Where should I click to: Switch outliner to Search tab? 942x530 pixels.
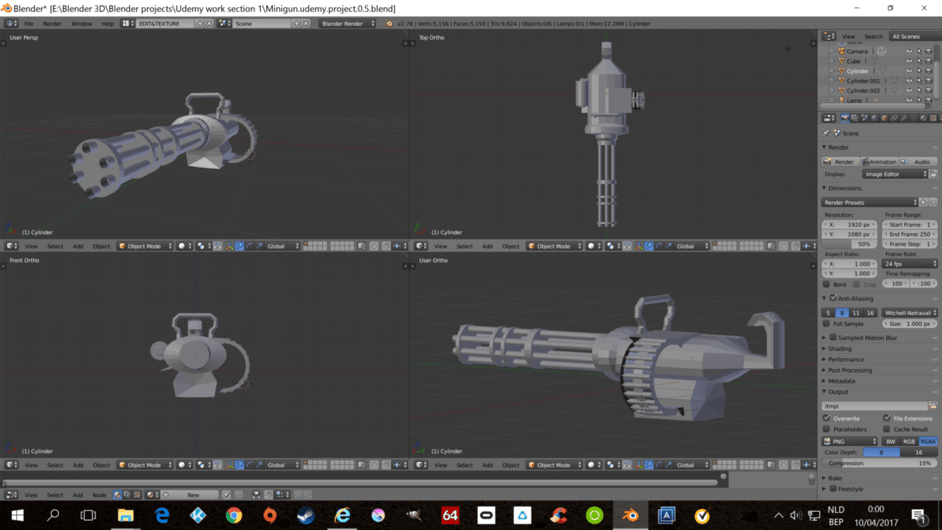click(x=873, y=36)
